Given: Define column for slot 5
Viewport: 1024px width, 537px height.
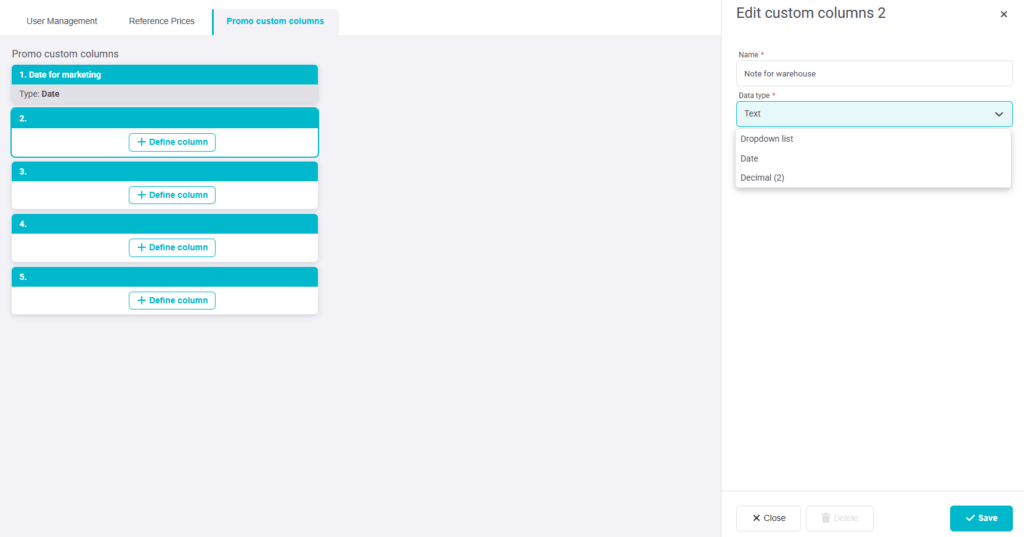Looking at the screenshot, I should tap(172, 300).
